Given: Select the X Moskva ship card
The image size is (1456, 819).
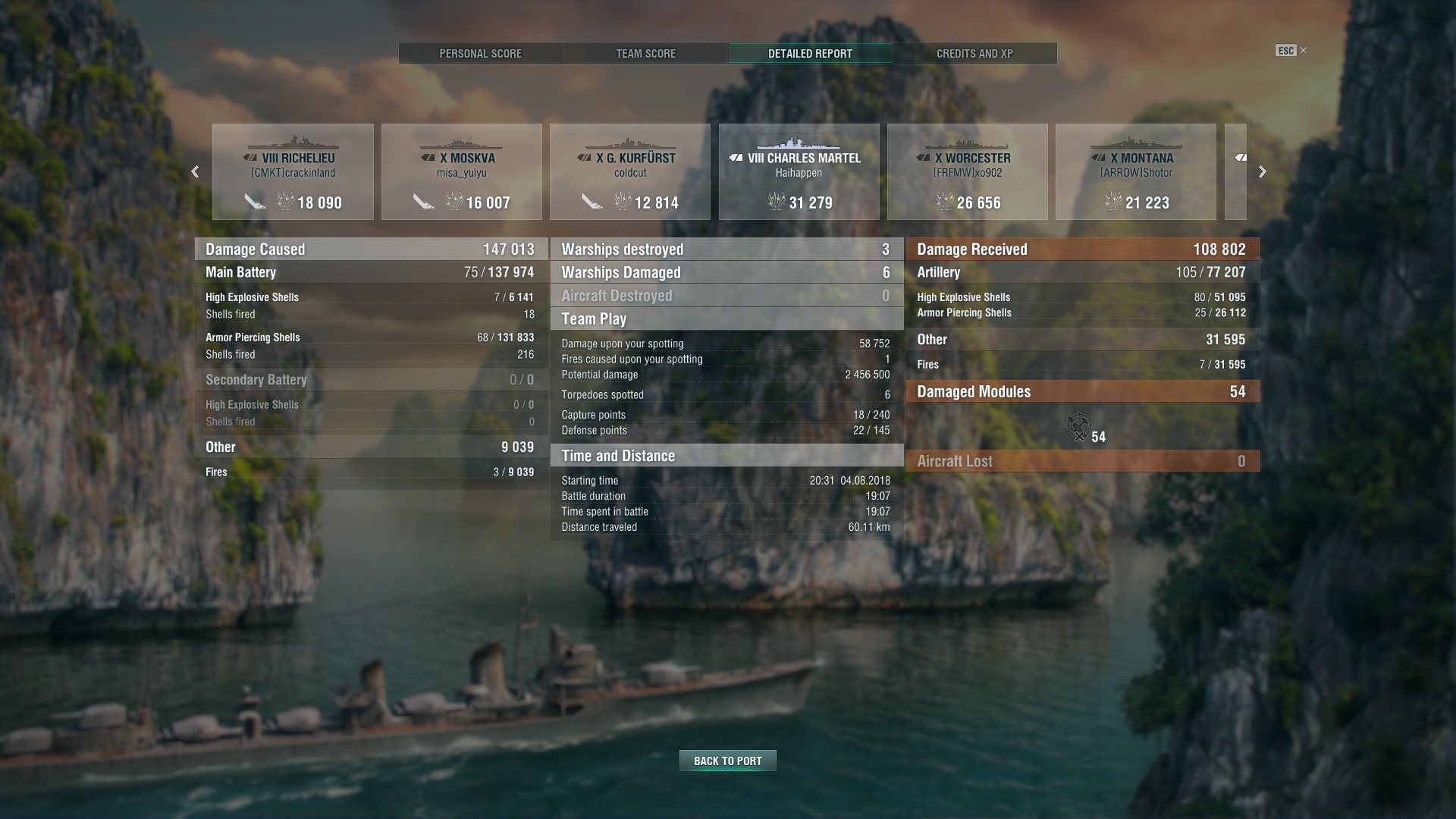Looking at the screenshot, I should click(462, 172).
